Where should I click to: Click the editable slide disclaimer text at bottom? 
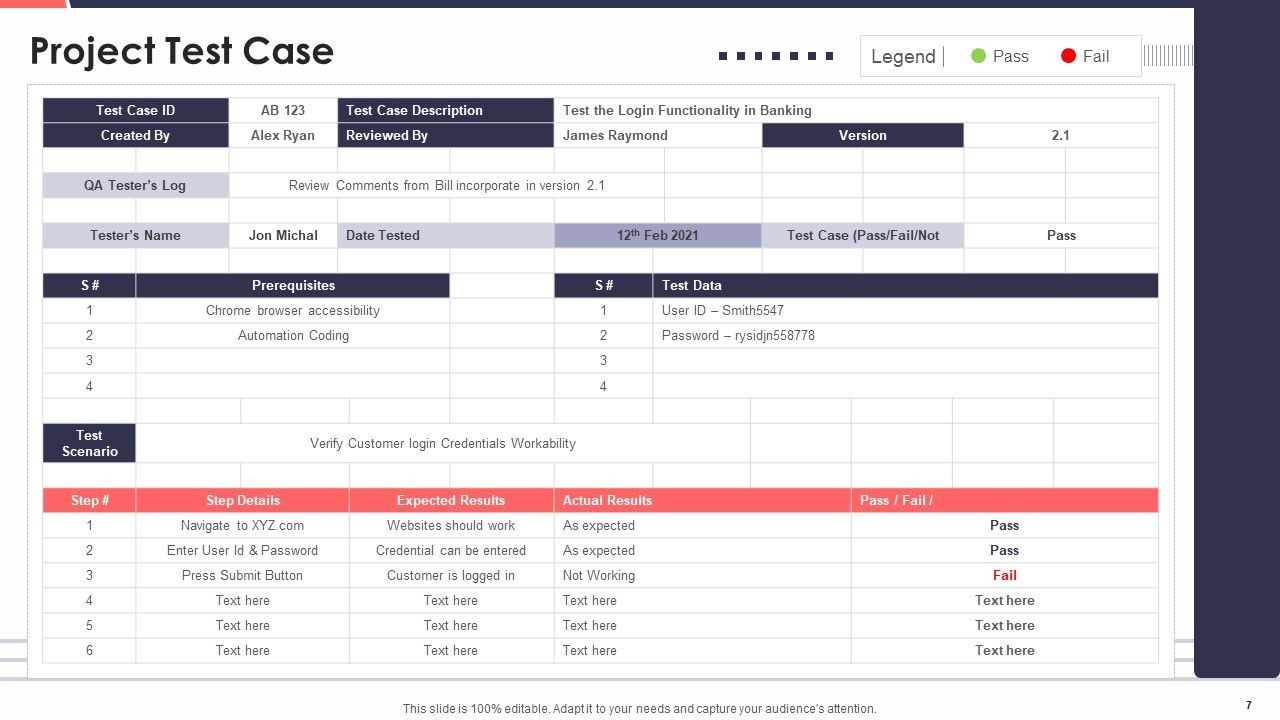pos(640,708)
